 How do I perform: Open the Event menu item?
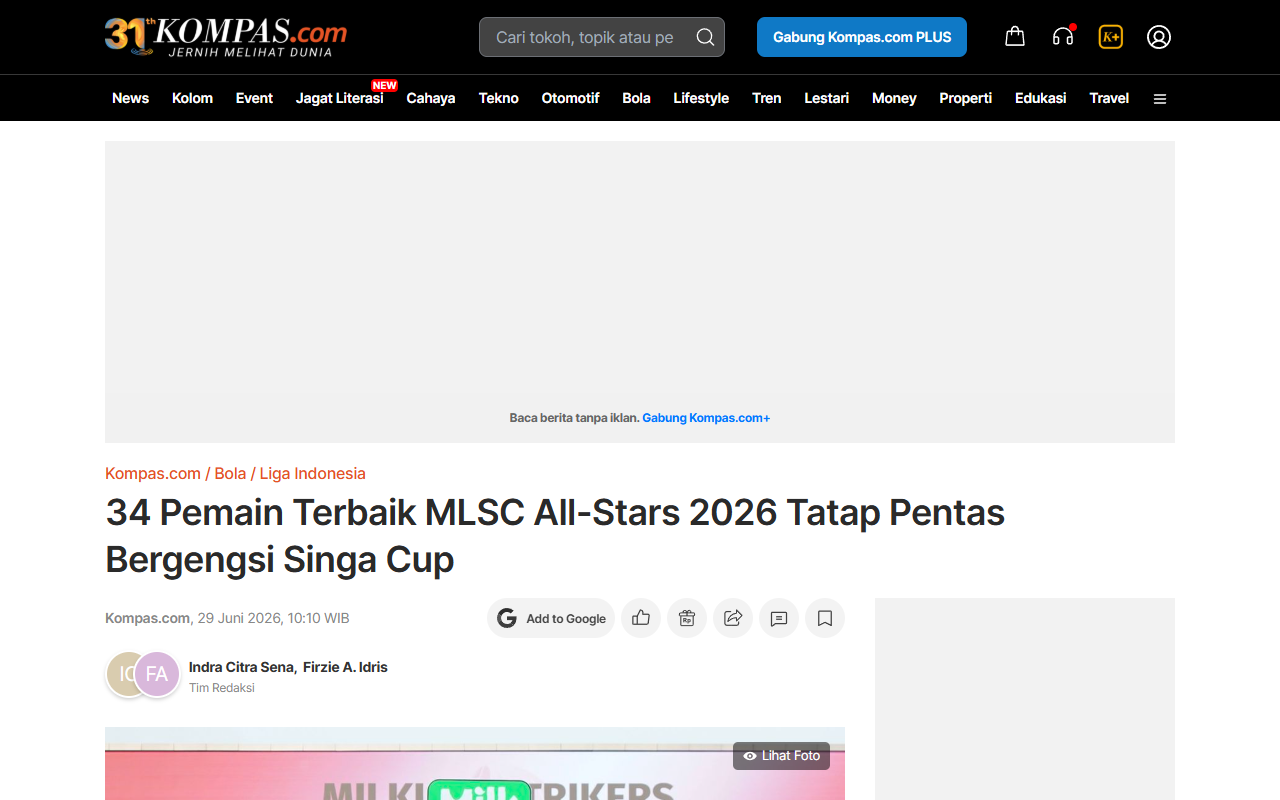(x=254, y=98)
